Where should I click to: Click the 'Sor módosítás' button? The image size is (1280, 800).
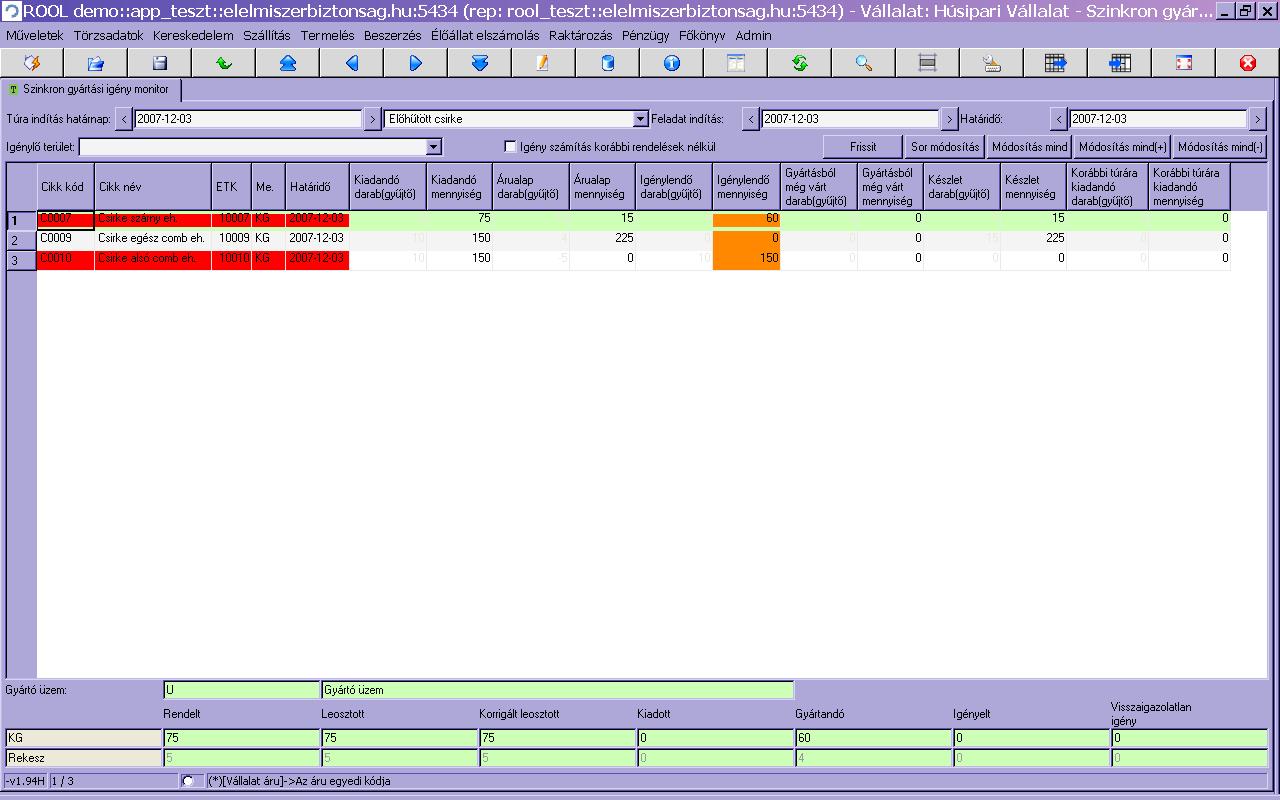(x=945, y=147)
